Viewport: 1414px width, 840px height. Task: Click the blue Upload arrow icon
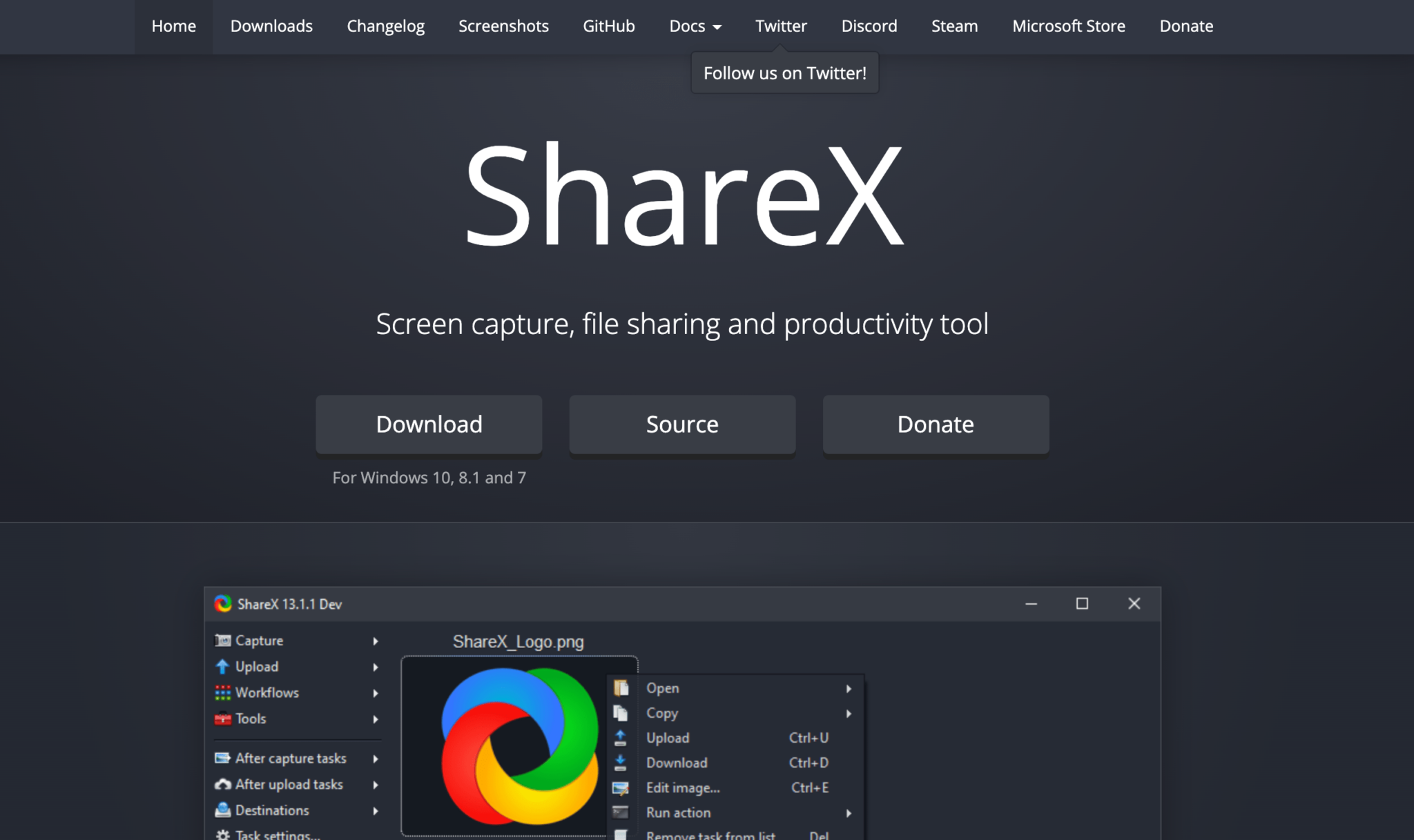click(222, 667)
